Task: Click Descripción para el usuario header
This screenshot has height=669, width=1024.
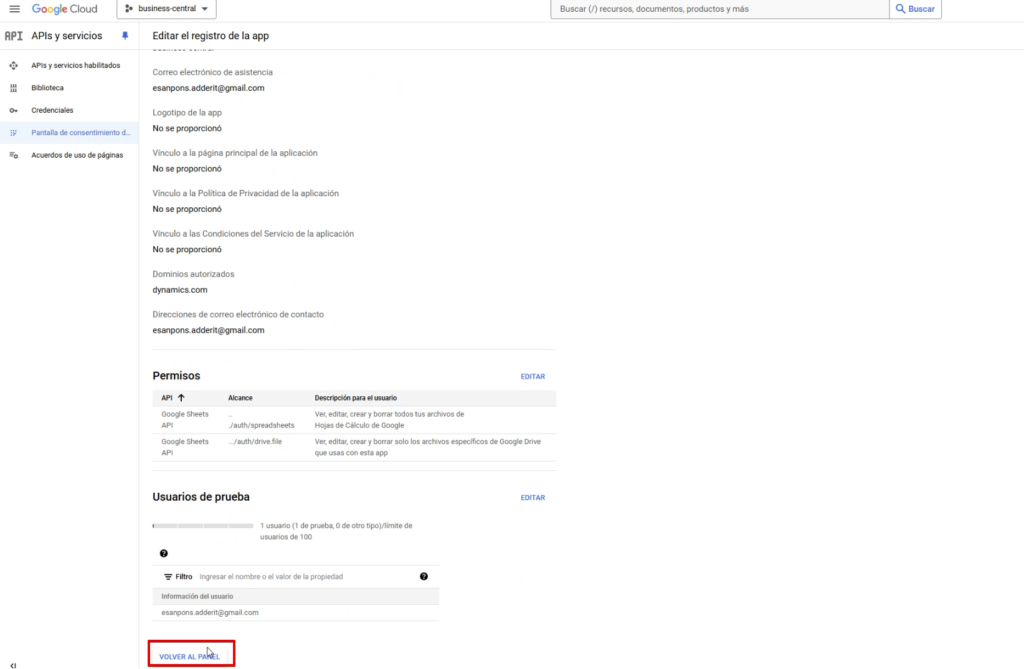Action: [356, 398]
